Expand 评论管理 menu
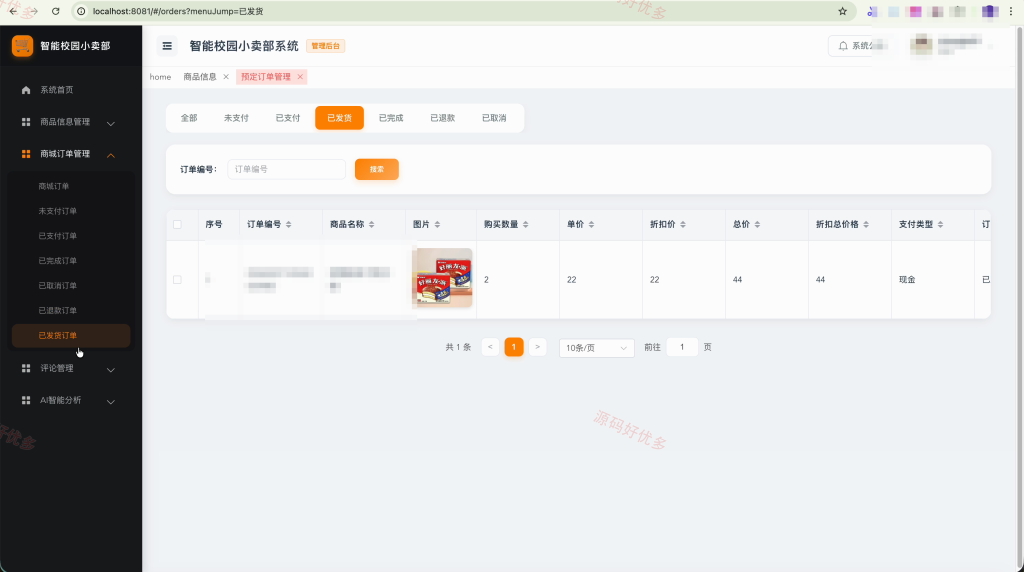This screenshot has height=572, width=1024. point(111,370)
